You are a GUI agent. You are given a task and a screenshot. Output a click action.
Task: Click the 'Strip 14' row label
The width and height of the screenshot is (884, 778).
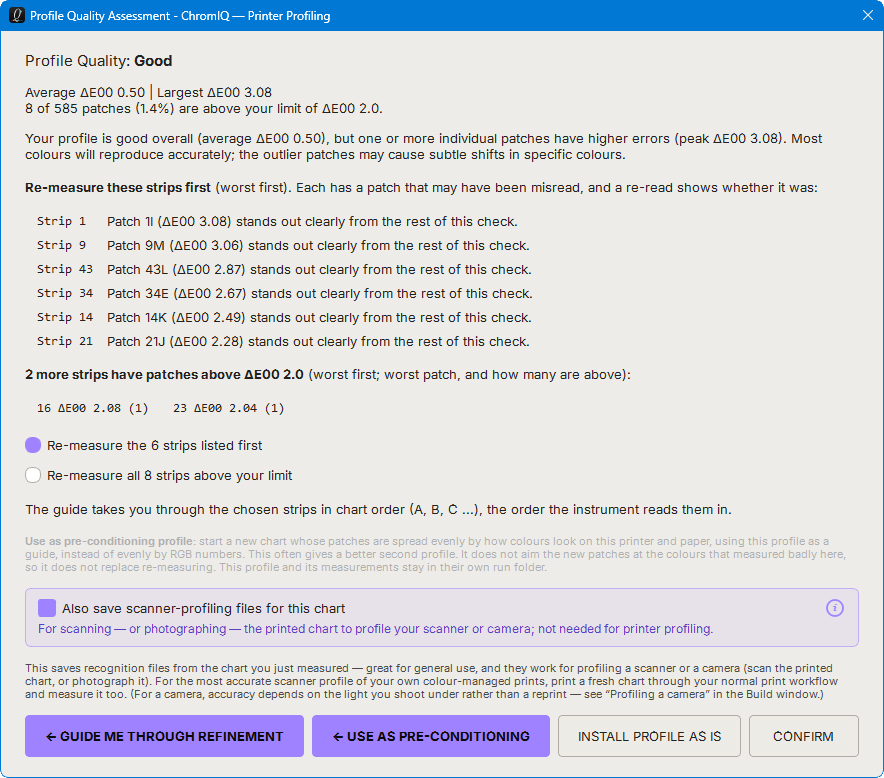click(65, 317)
